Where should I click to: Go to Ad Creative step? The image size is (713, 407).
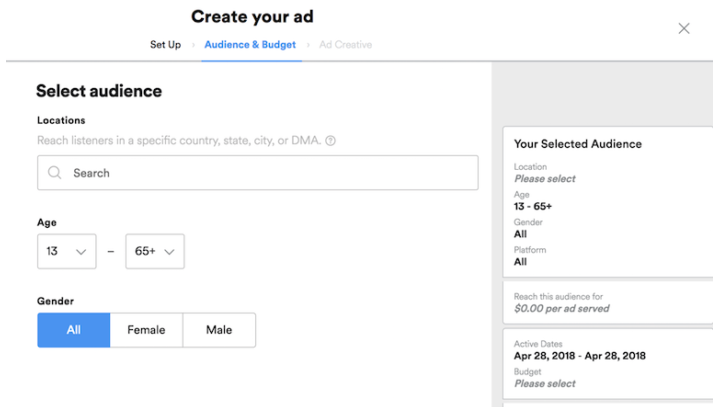[x=346, y=45]
